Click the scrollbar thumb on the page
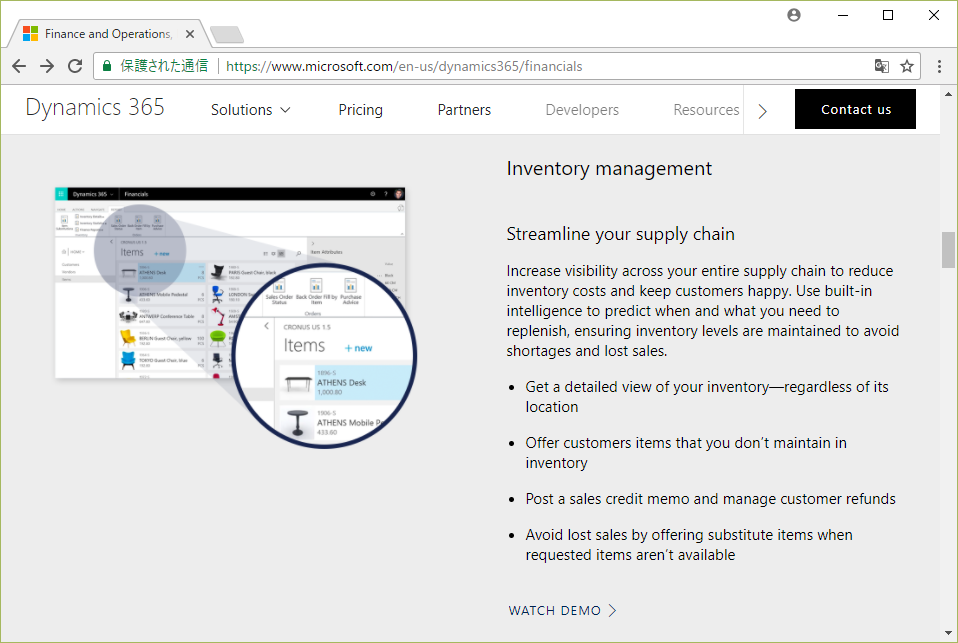 948,250
